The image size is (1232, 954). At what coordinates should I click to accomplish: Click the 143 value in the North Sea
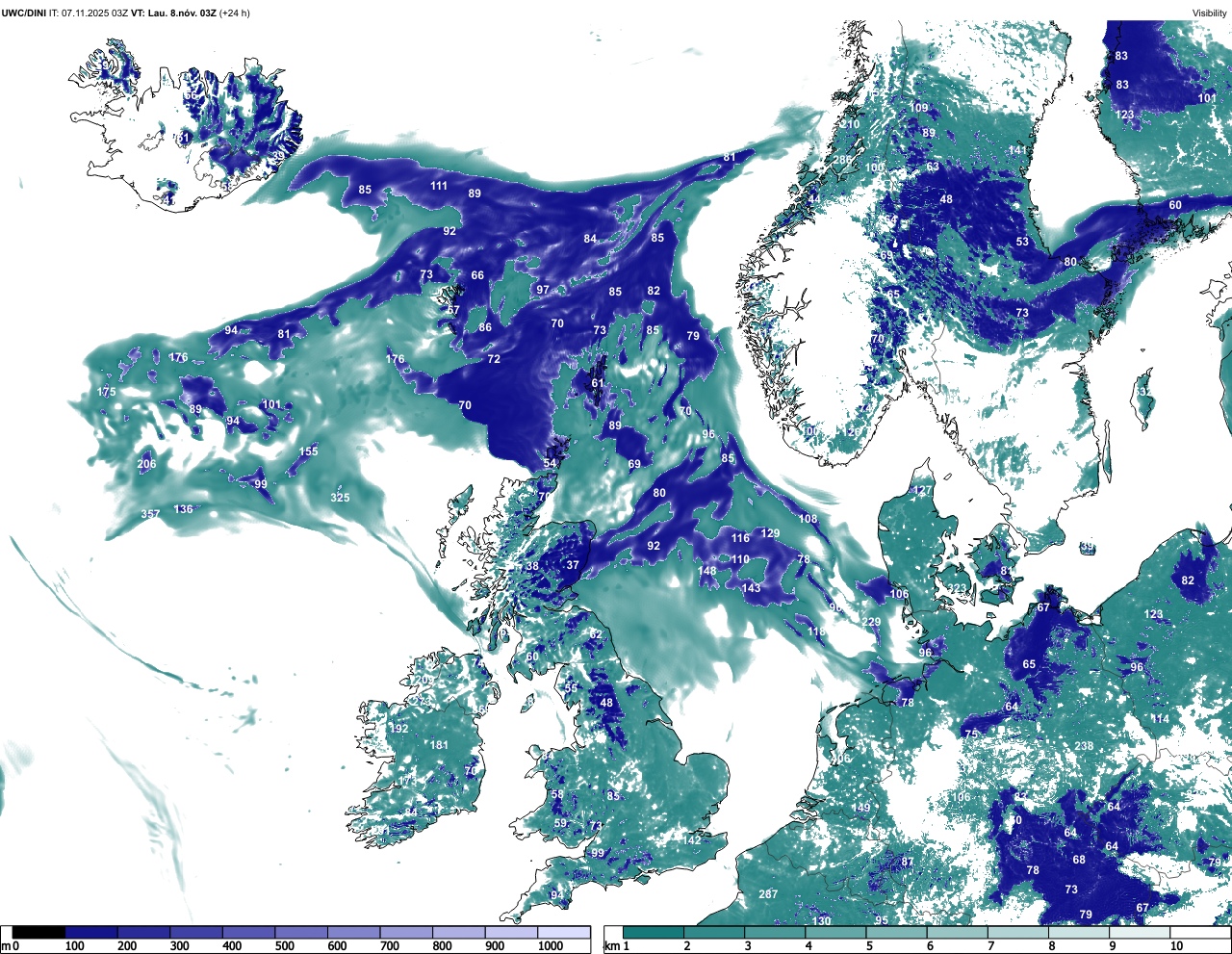pos(751,587)
